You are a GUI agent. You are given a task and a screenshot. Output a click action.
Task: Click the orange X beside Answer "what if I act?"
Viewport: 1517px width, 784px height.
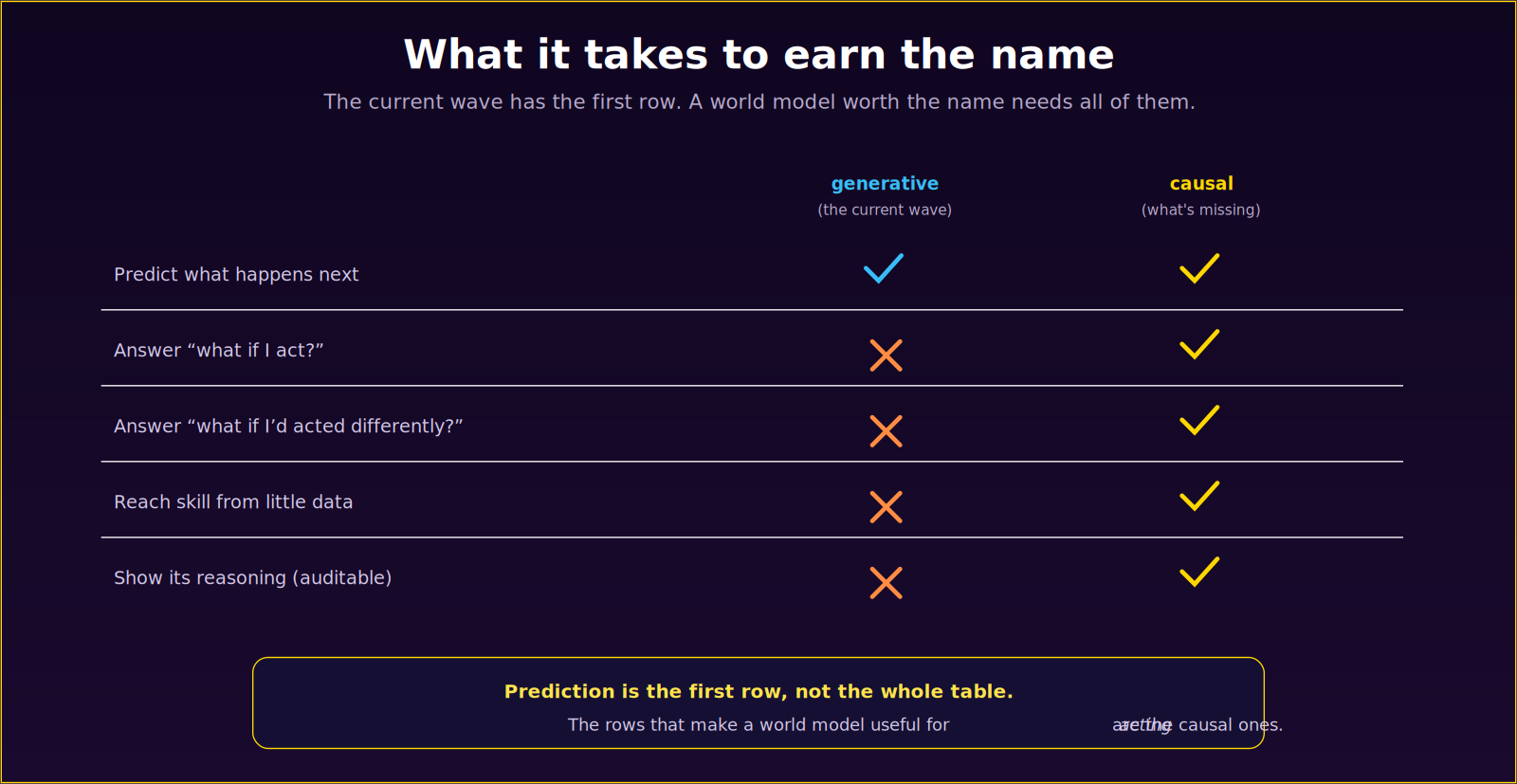[886, 356]
